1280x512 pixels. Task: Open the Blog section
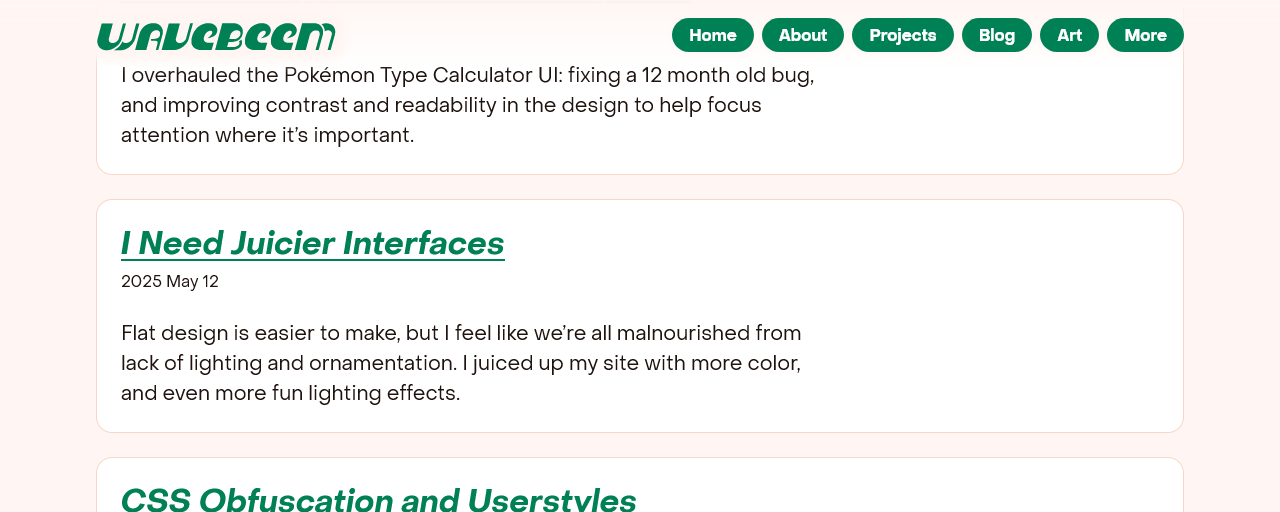[x=997, y=35]
